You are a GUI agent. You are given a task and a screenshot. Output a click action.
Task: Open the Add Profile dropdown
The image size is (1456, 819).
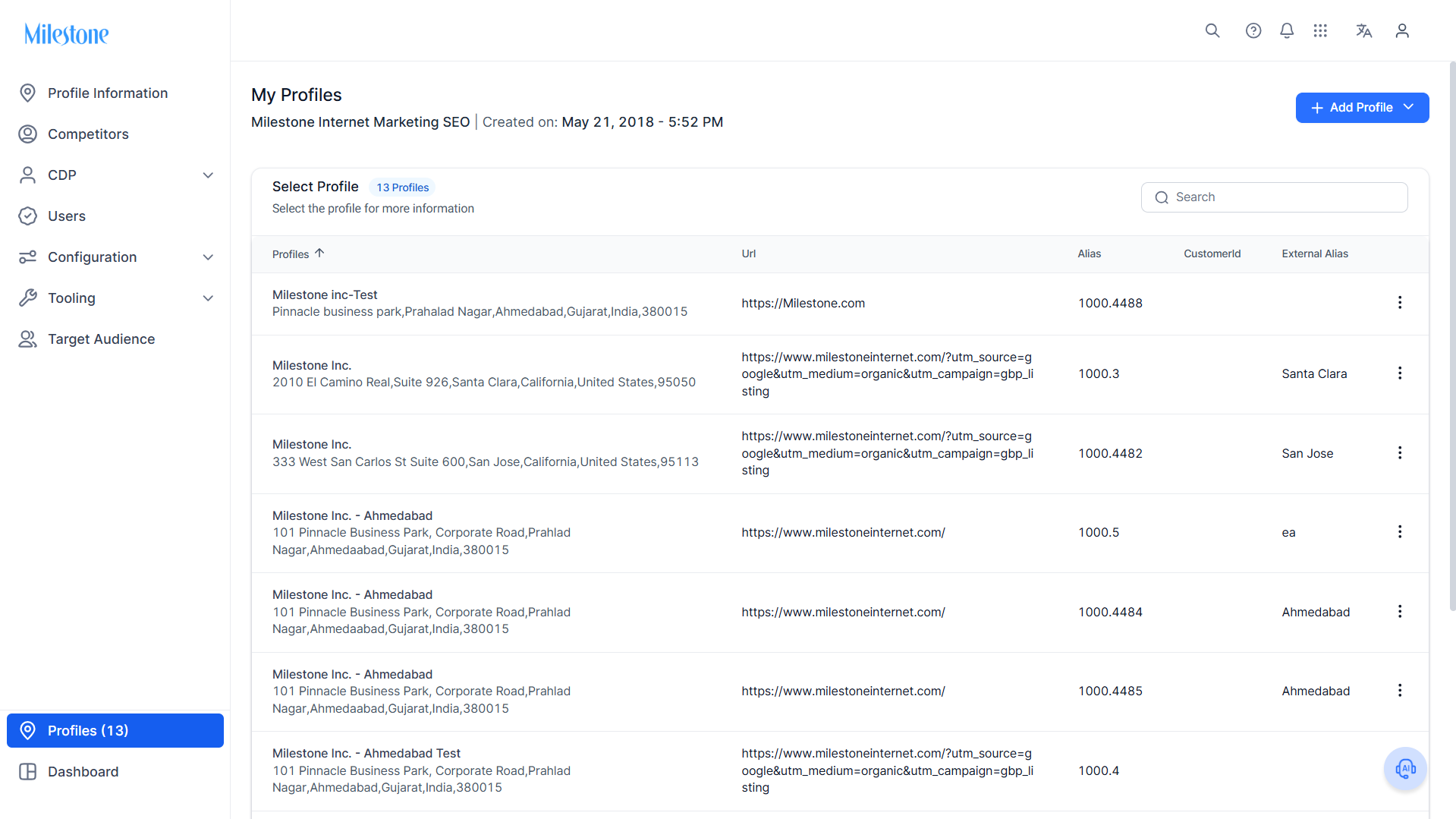click(x=1362, y=108)
